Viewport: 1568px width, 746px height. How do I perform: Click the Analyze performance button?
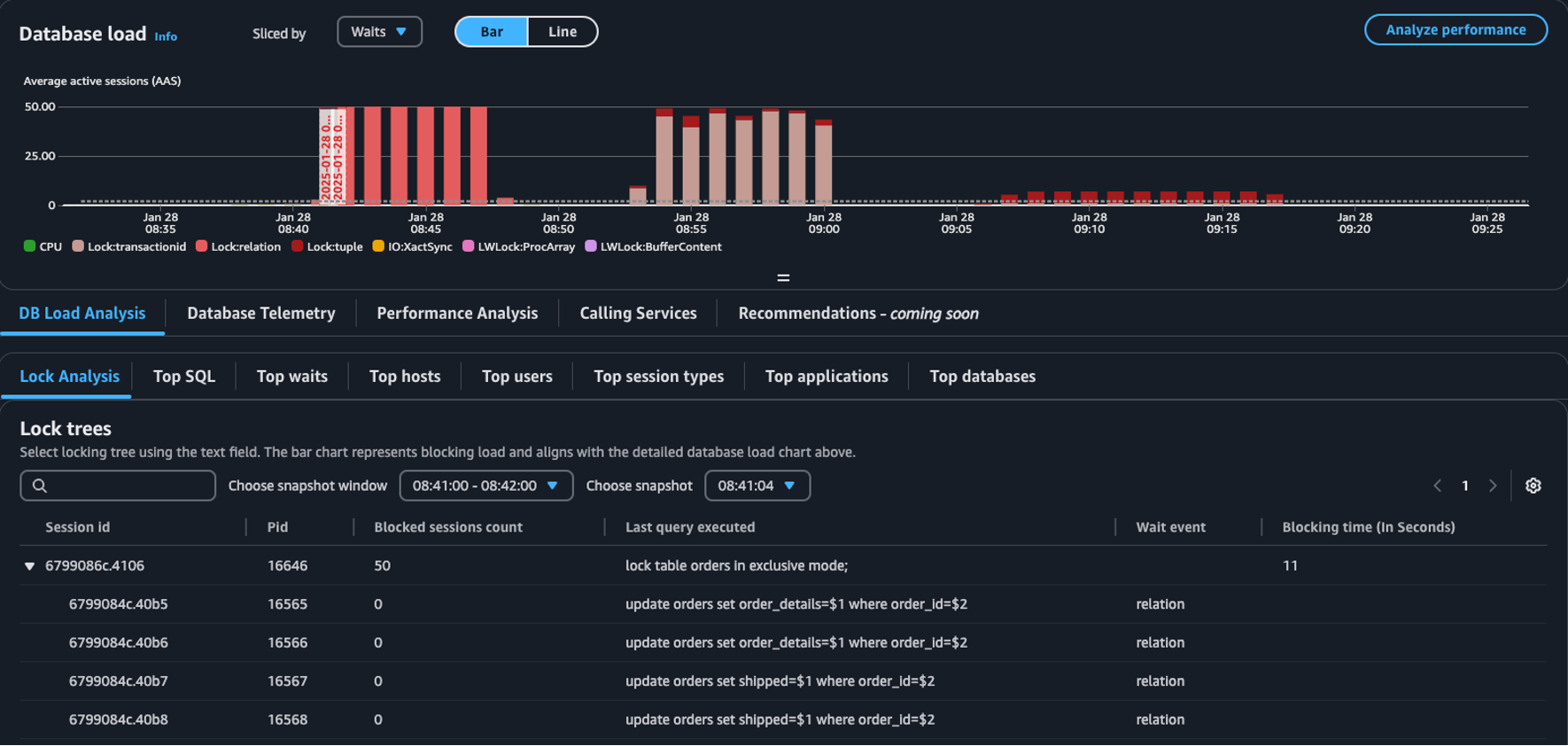click(x=1455, y=30)
